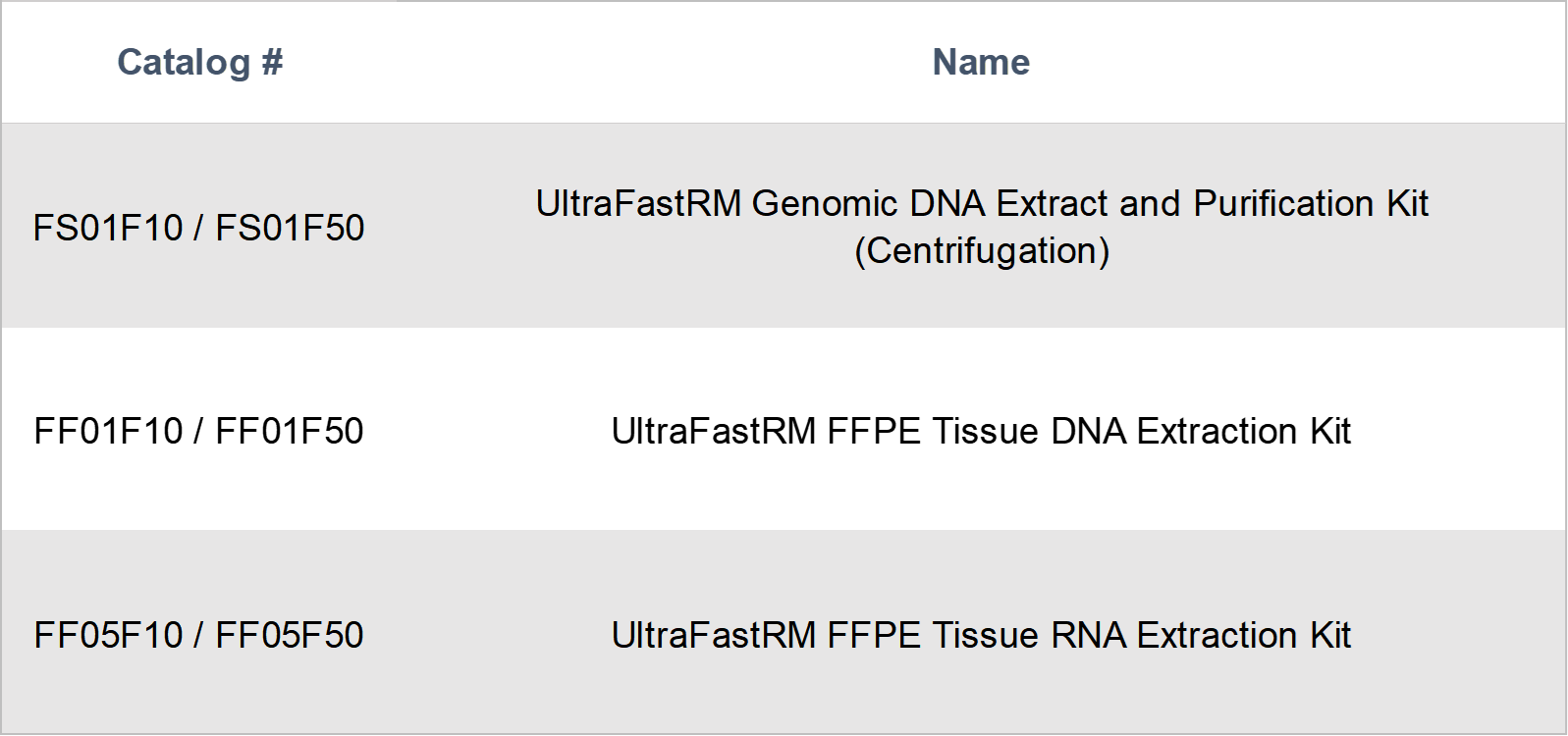
Task: Click the slash between FS01F10 and FS01F50
Action: [x=199, y=228]
